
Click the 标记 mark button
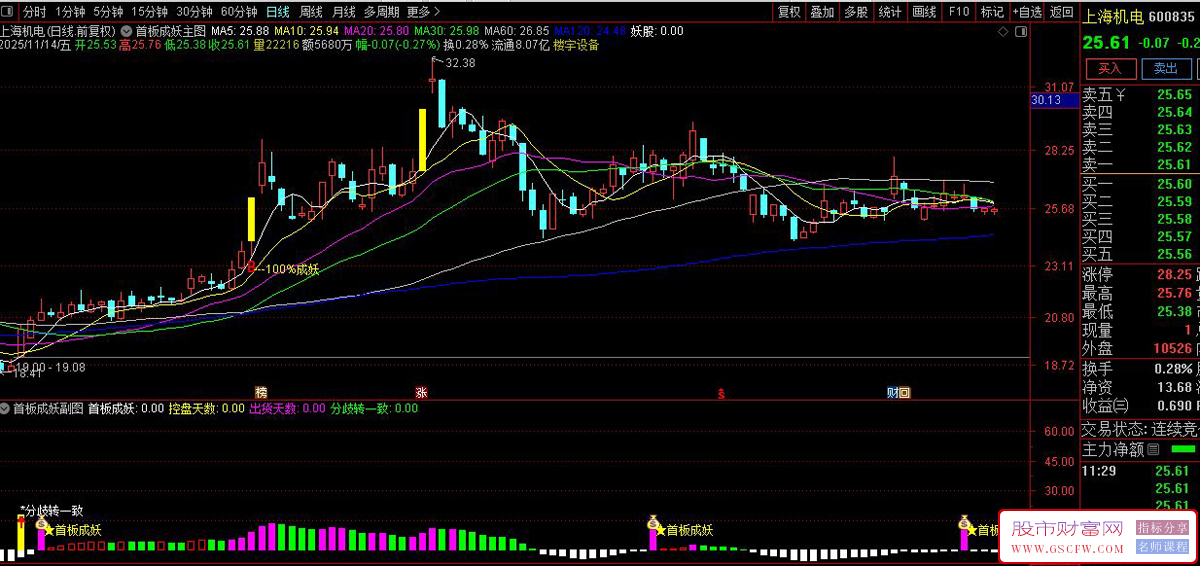pos(992,12)
